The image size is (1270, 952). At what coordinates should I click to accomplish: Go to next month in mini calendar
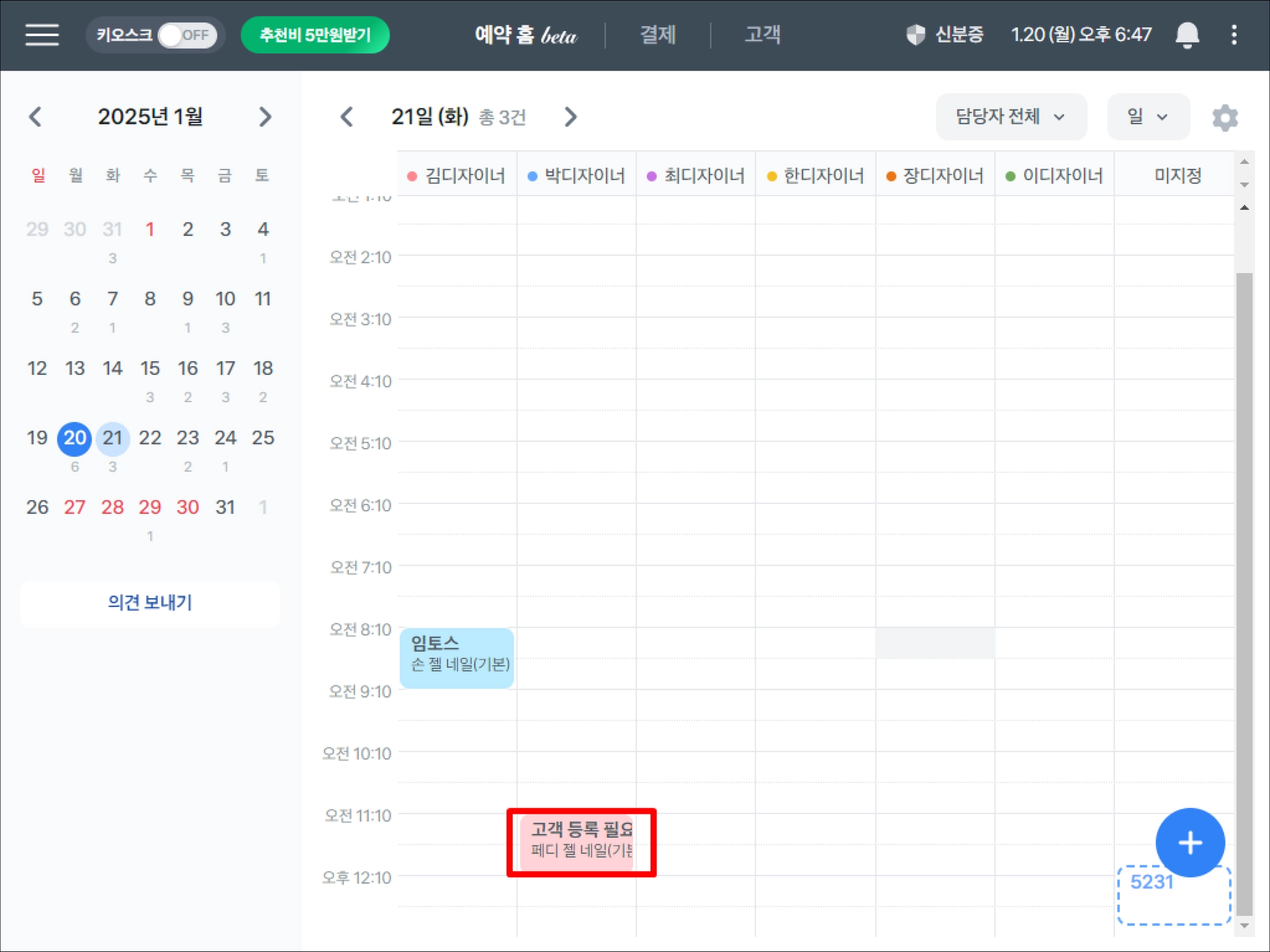coord(265,117)
